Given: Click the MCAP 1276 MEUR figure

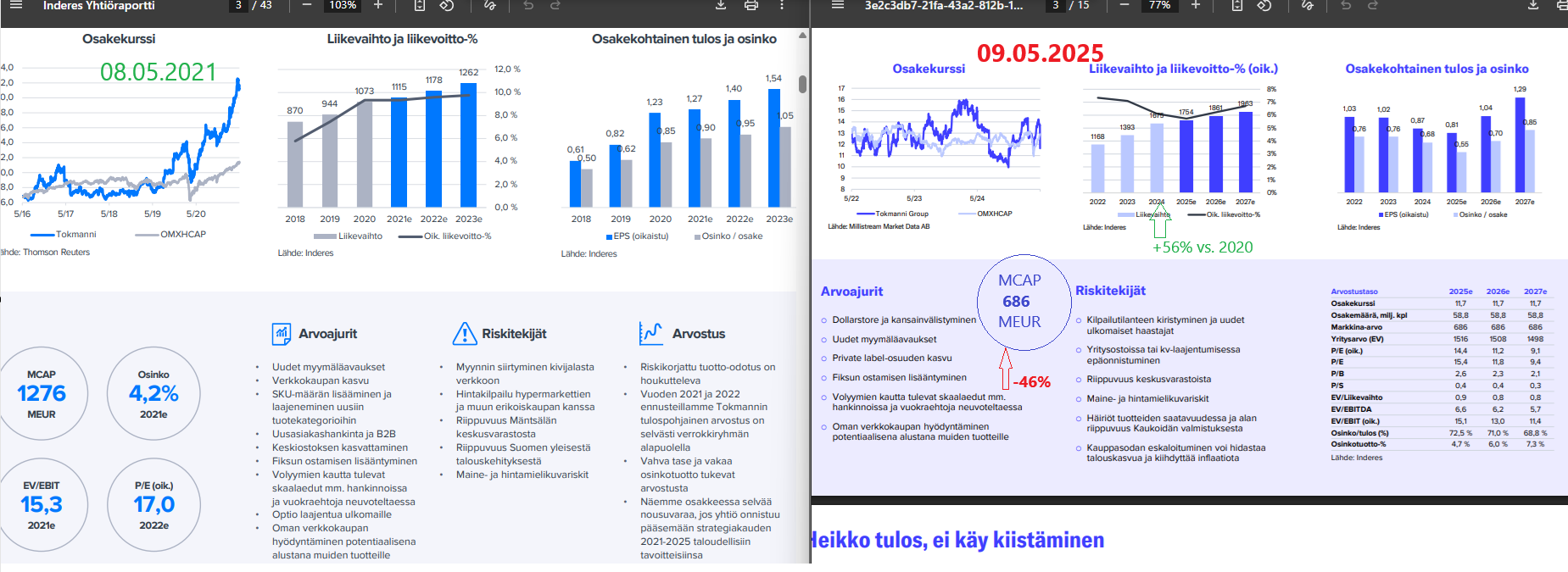Looking at the screenshot, I should tap(42, 394).
